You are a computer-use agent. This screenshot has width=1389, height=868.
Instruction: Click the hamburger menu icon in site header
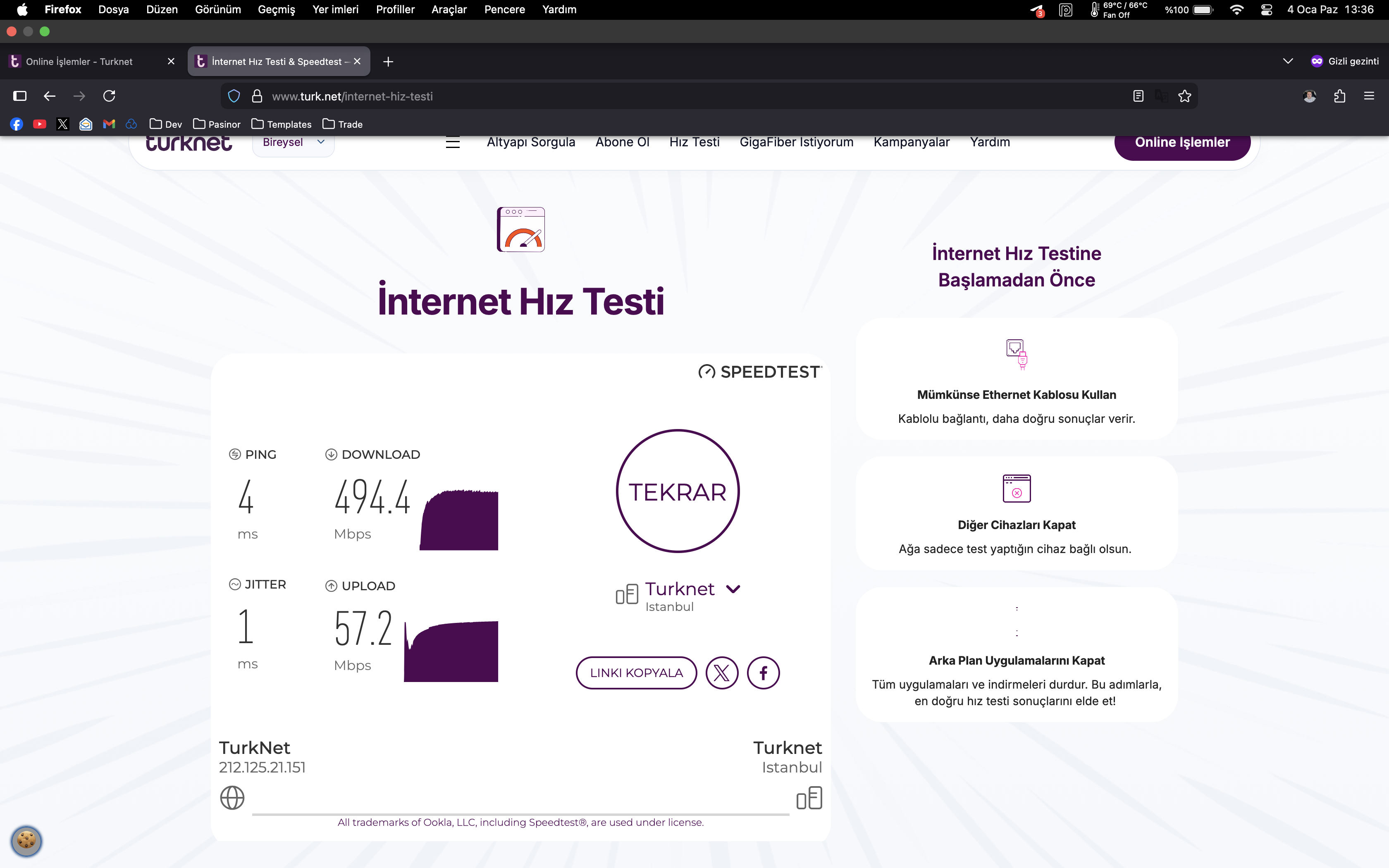click(453, 142)
